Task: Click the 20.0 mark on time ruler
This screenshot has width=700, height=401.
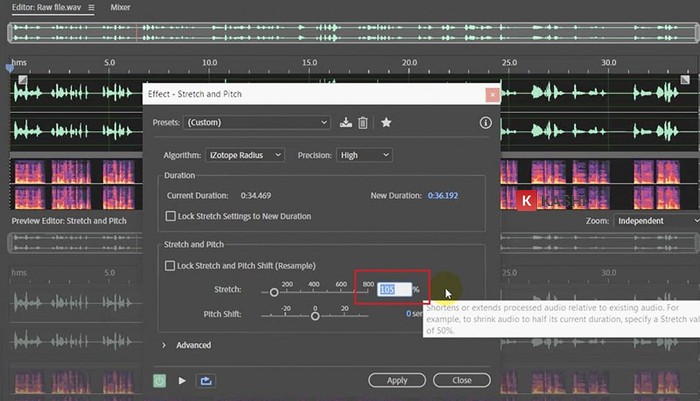Action: [x=409, y=63]
